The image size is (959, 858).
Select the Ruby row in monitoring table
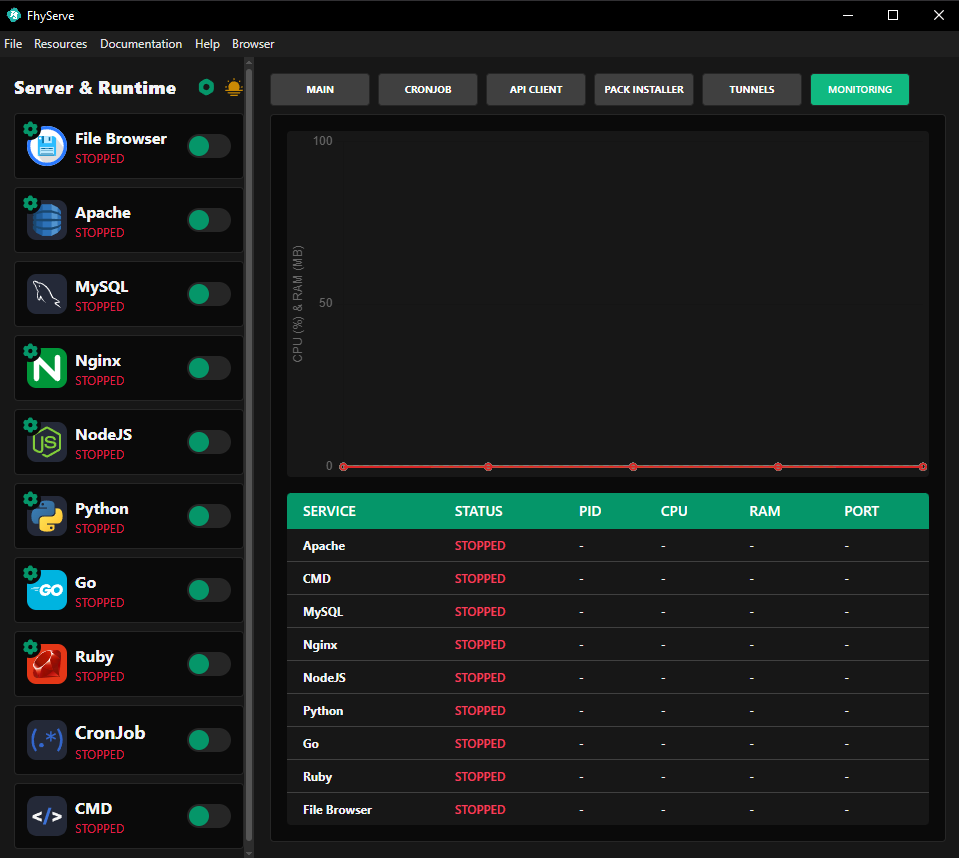608,777
